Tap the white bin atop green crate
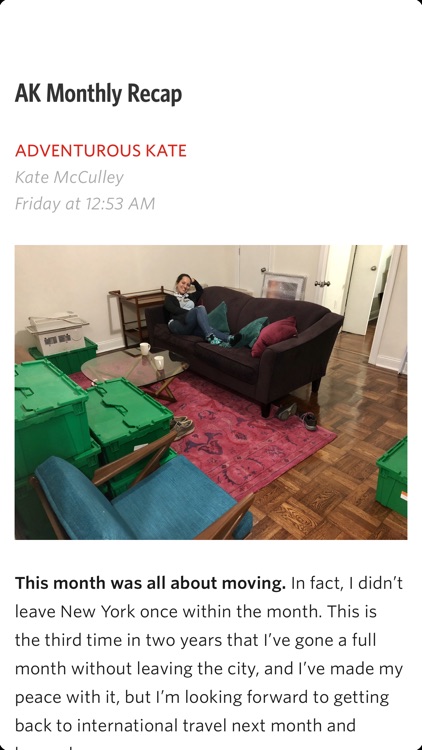 (56, 333)
